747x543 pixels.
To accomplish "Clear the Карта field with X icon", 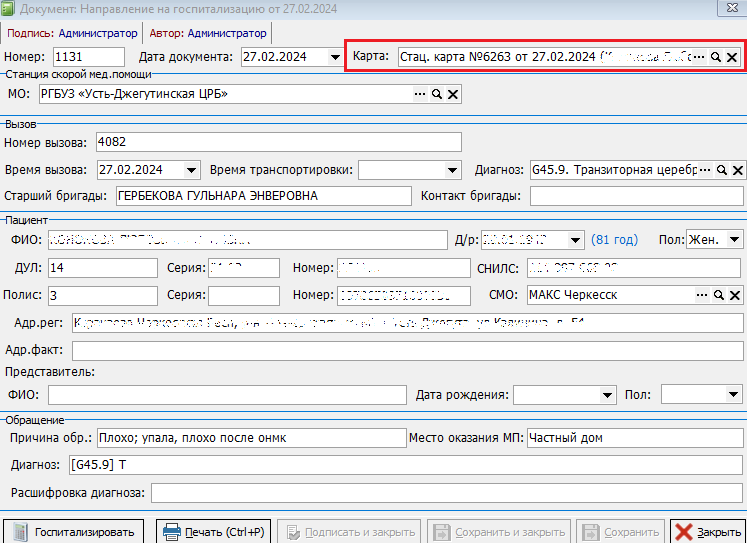I will pyautogui.click(x=732, y=57).
